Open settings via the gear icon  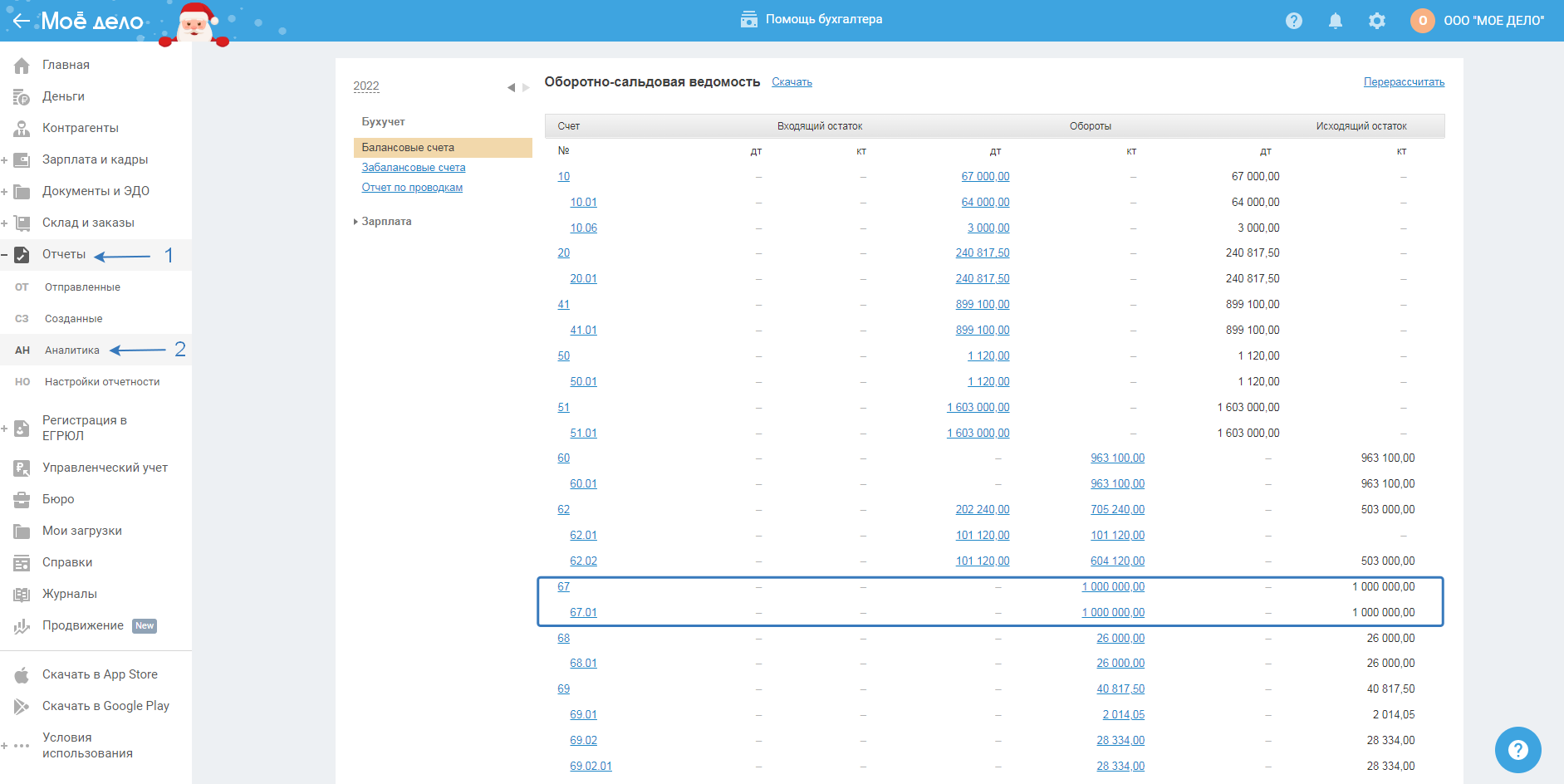(1376, 21)
